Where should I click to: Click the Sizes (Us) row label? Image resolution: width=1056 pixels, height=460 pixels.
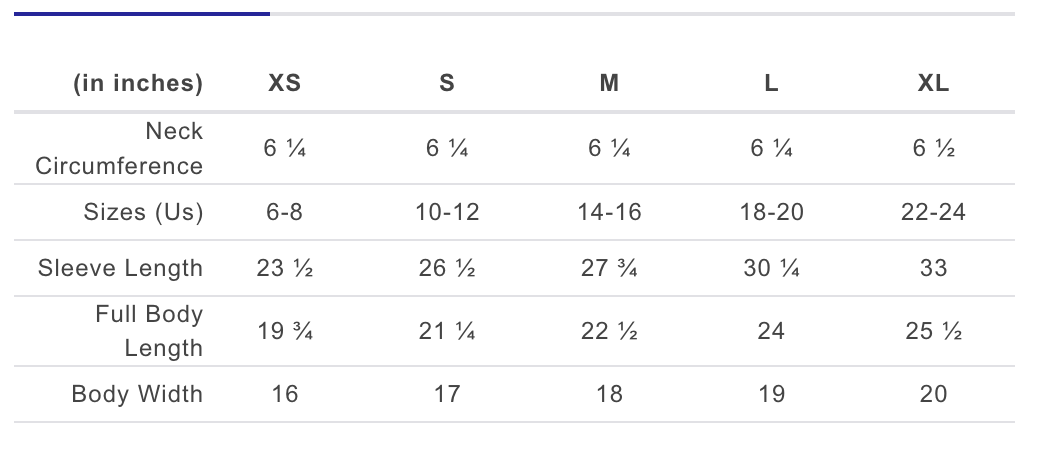pos(143,212)
